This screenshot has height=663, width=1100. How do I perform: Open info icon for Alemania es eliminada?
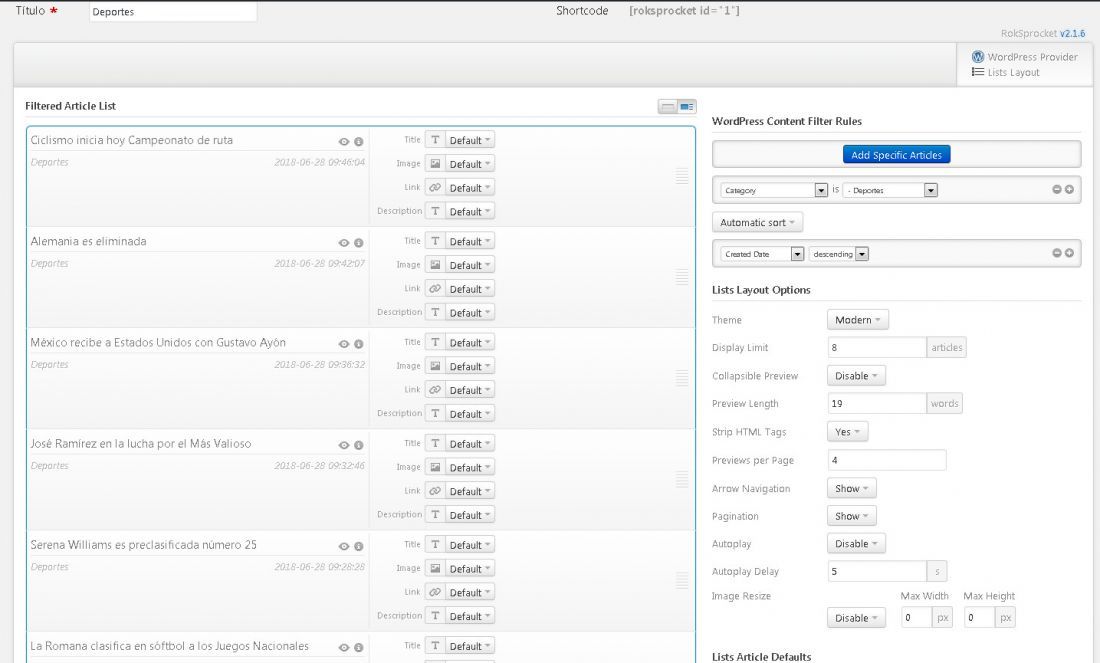tap(358, 243)
